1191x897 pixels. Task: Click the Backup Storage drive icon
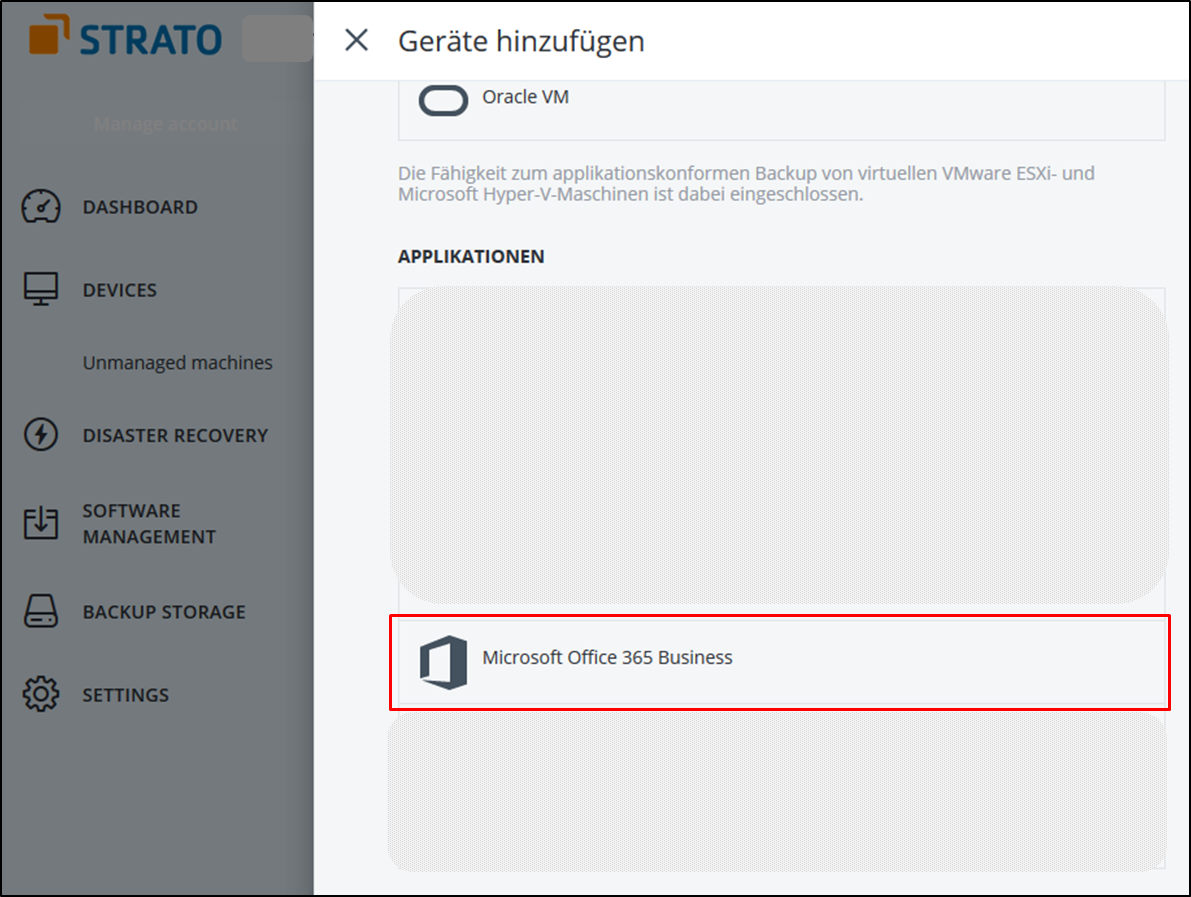tap(41, 612)
